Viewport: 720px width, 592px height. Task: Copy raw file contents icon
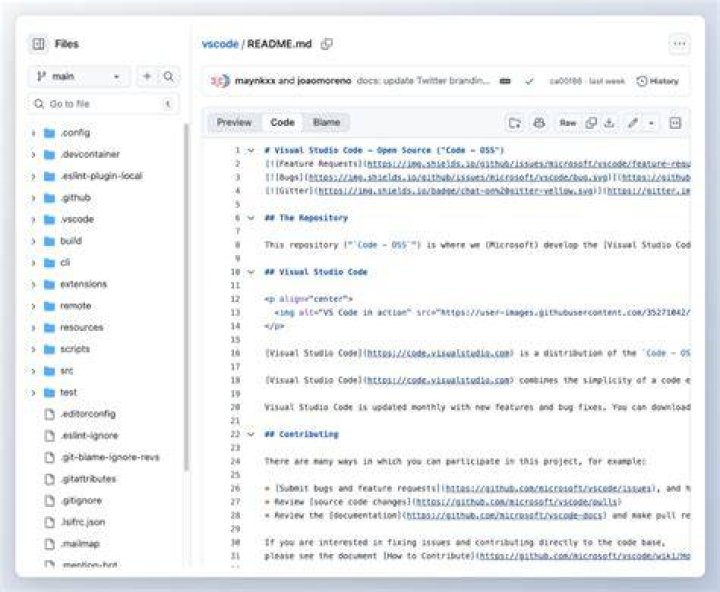(x=591, y=123)
